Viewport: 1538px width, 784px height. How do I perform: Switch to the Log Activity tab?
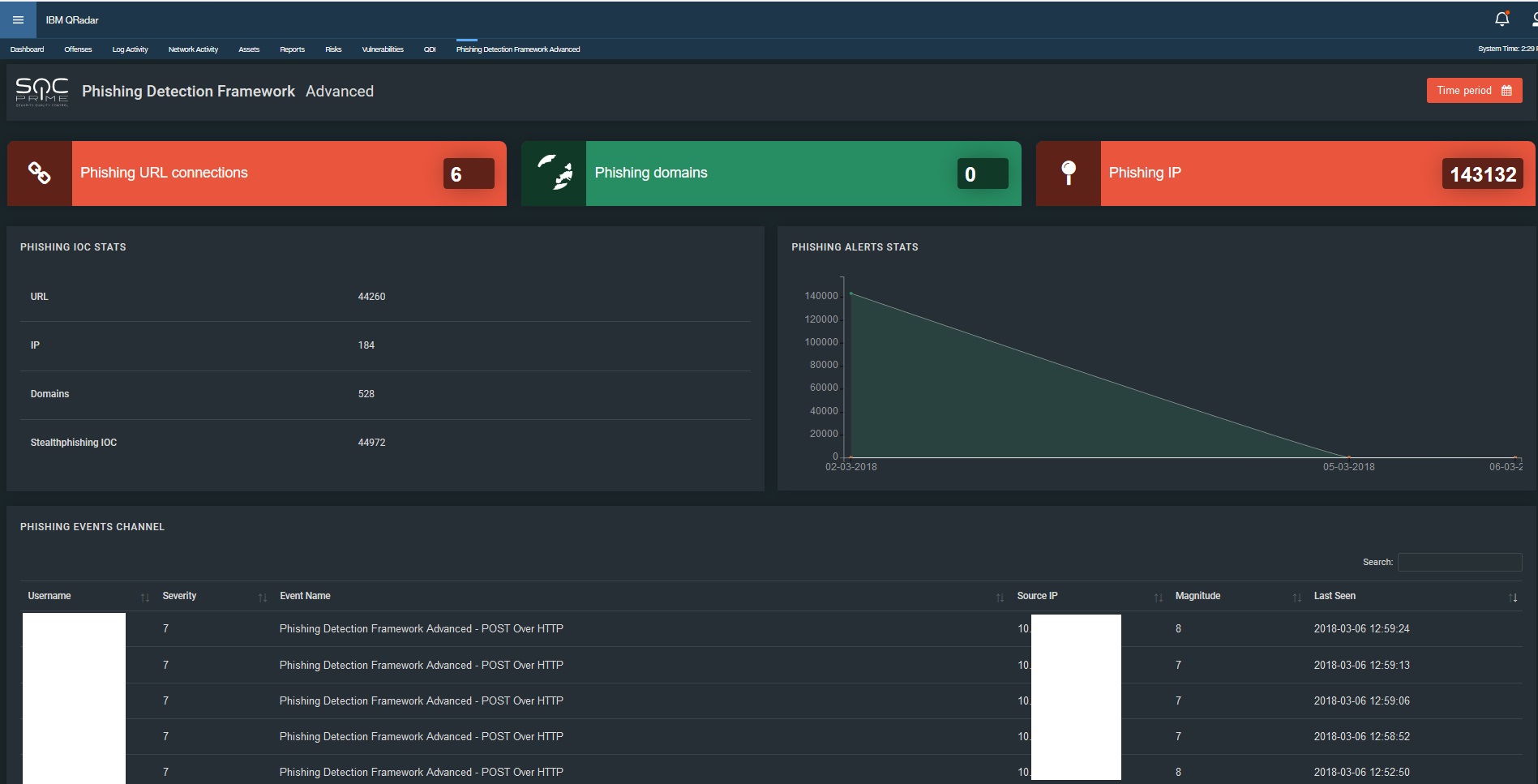(x=130, y=49)
